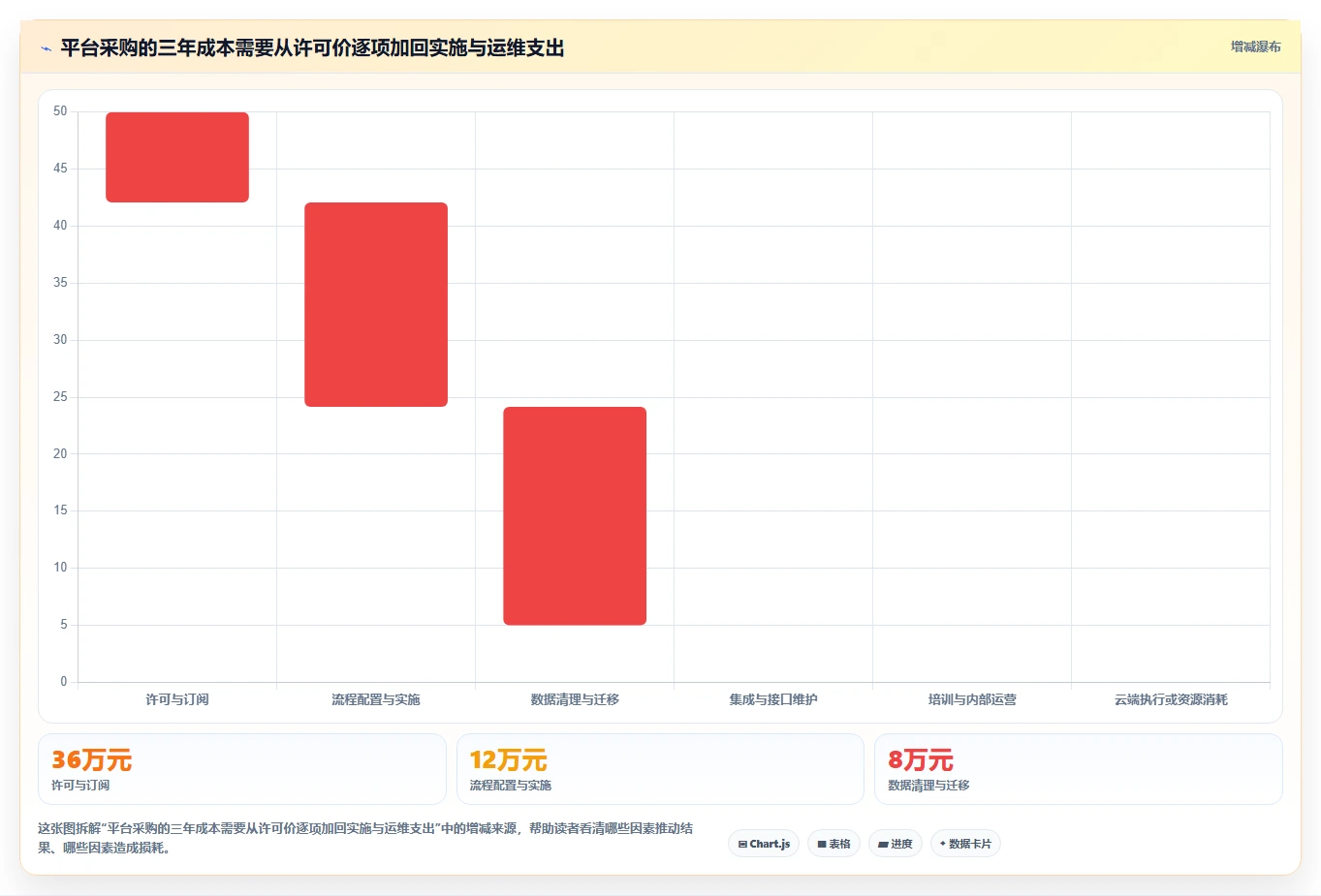
Task: Click the 12万元 data card
Action: [x=660, y=769]
